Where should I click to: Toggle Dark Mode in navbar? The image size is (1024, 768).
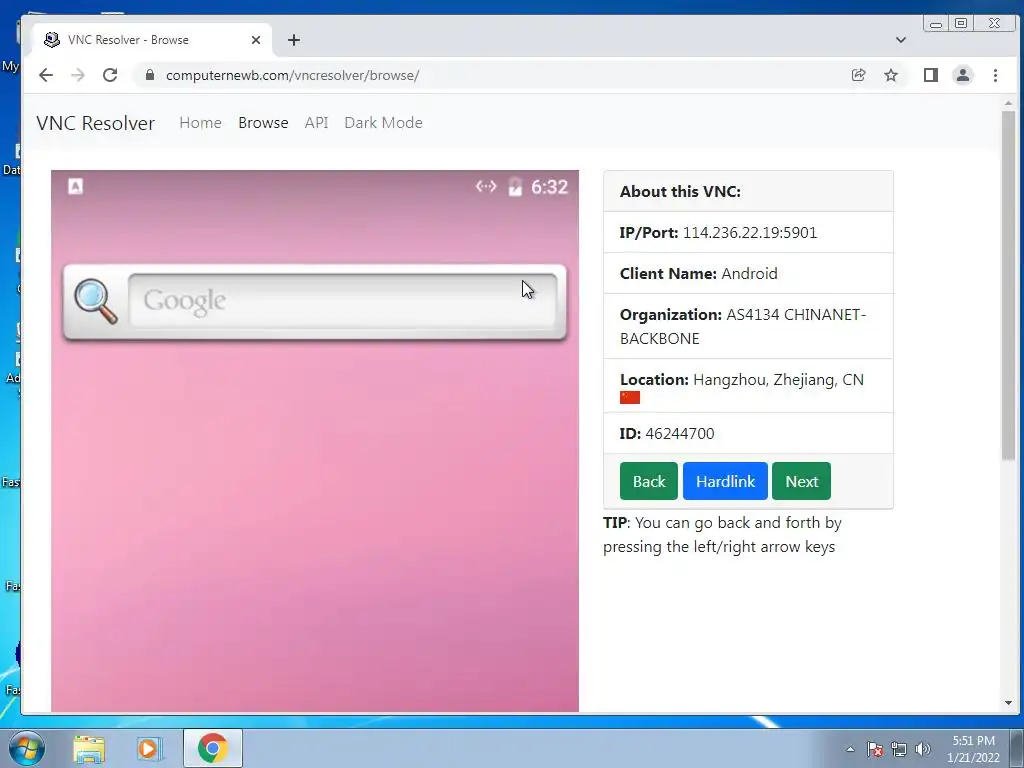[383, 123]
